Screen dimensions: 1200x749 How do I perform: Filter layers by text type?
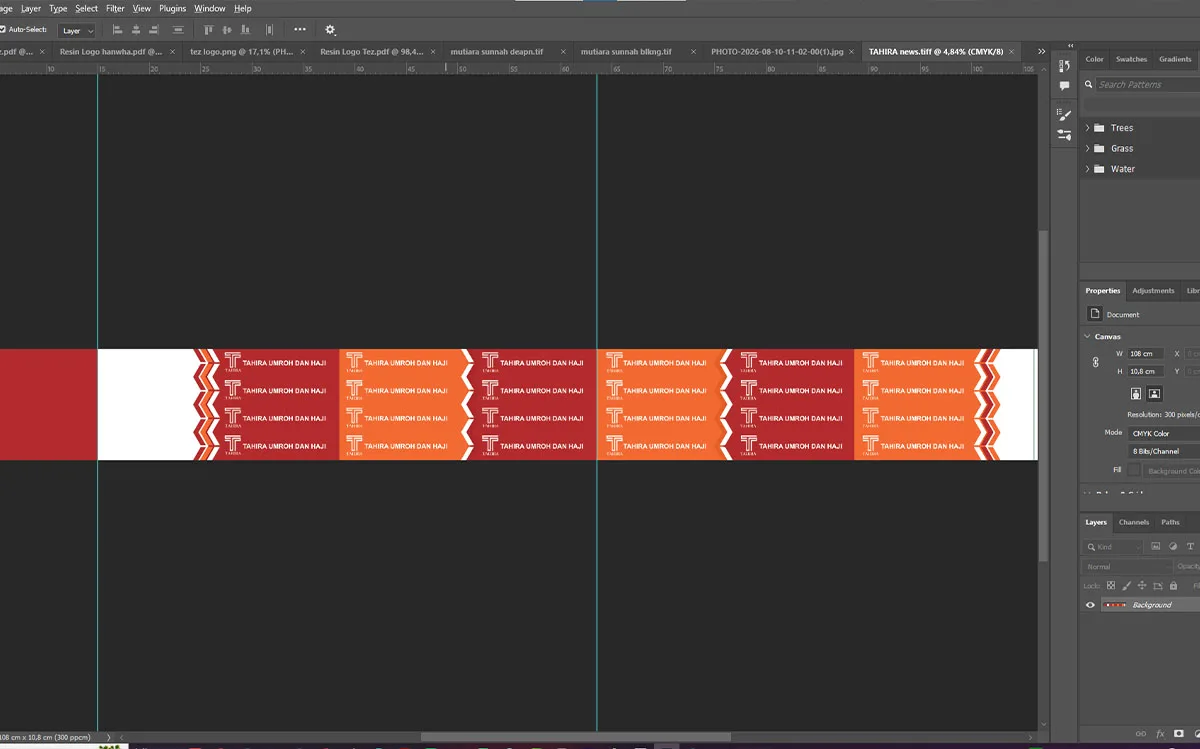coord(1190,547)
